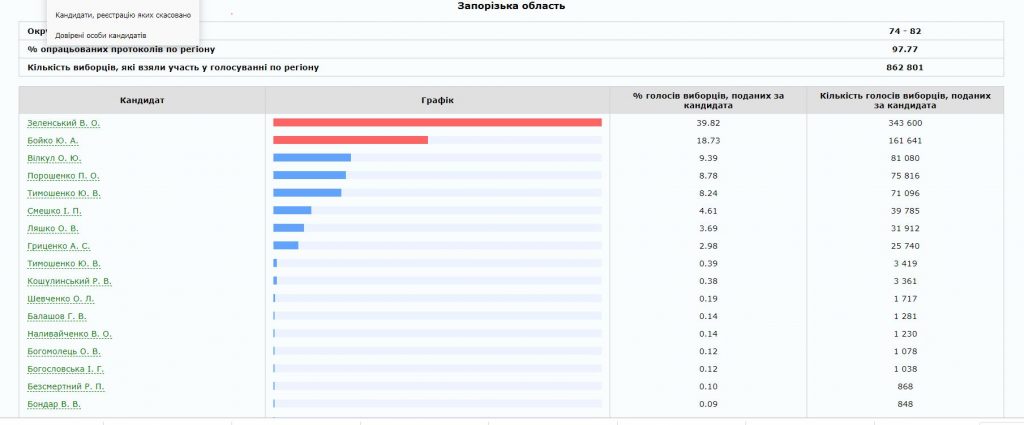Open Тимошенко Ю. В. link with 8.24%

[x=64, y=193]
